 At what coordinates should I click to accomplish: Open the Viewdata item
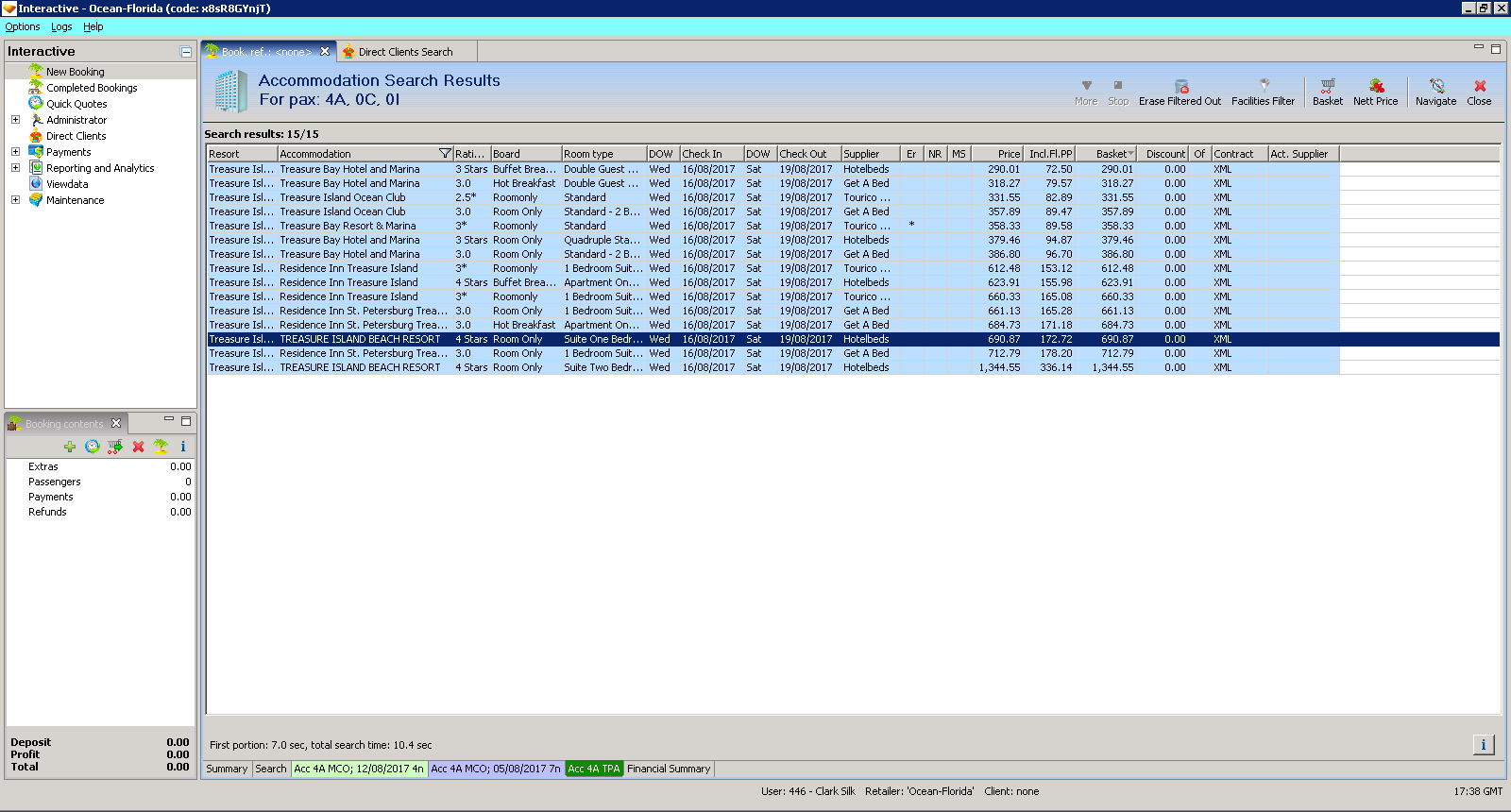coord(67,184)
